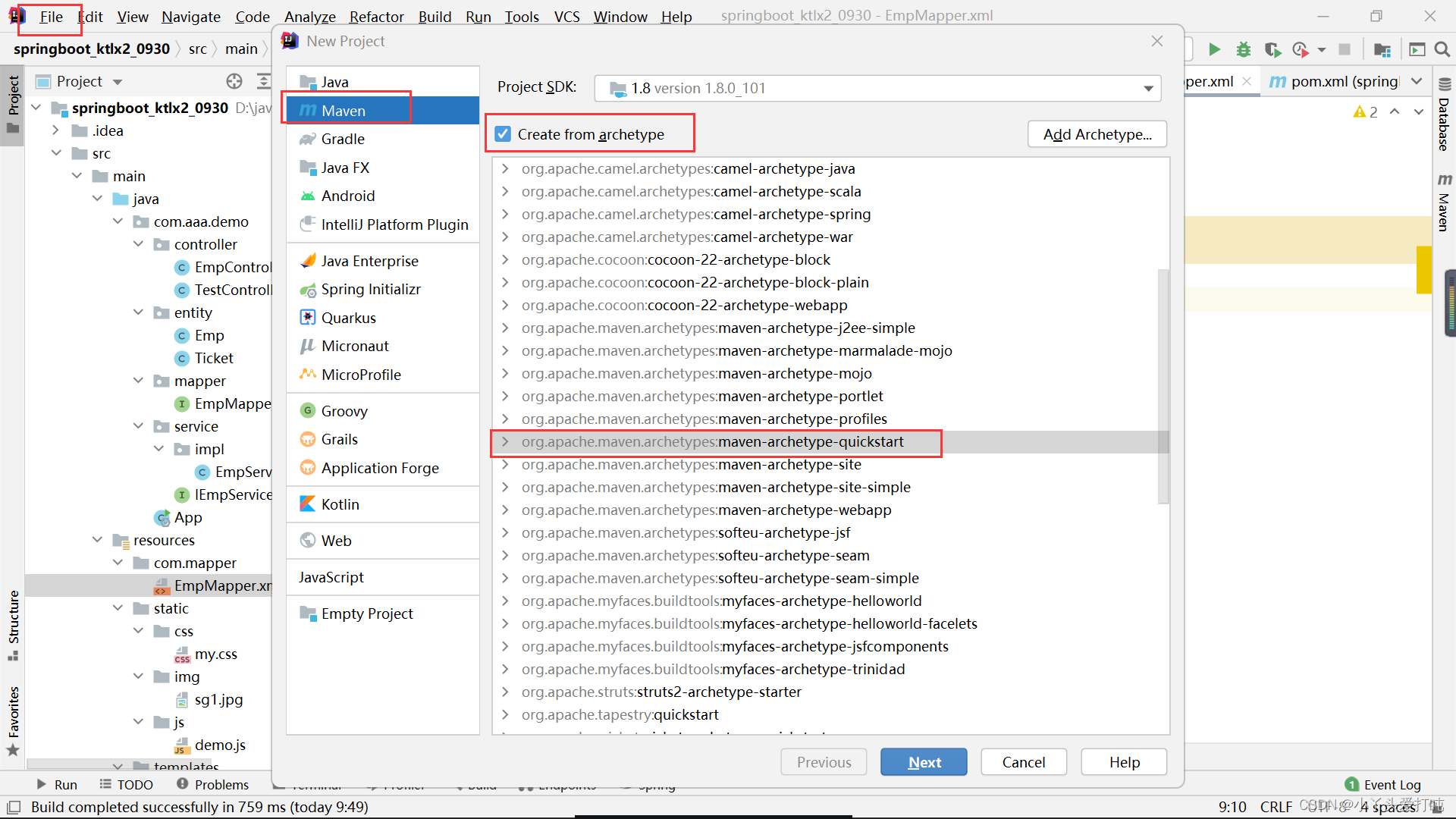Select Quarkus project type

[x=383, y=318]
